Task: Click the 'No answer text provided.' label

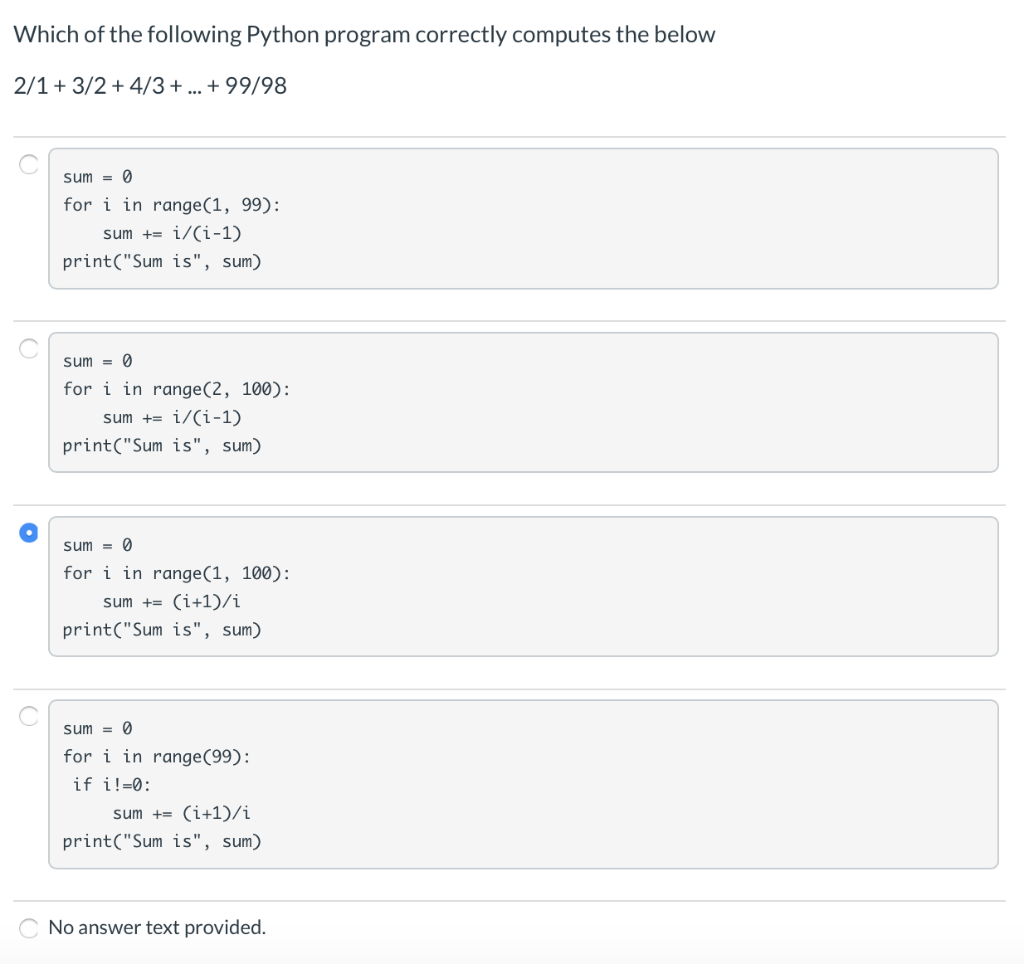Action: pos(157,928)
